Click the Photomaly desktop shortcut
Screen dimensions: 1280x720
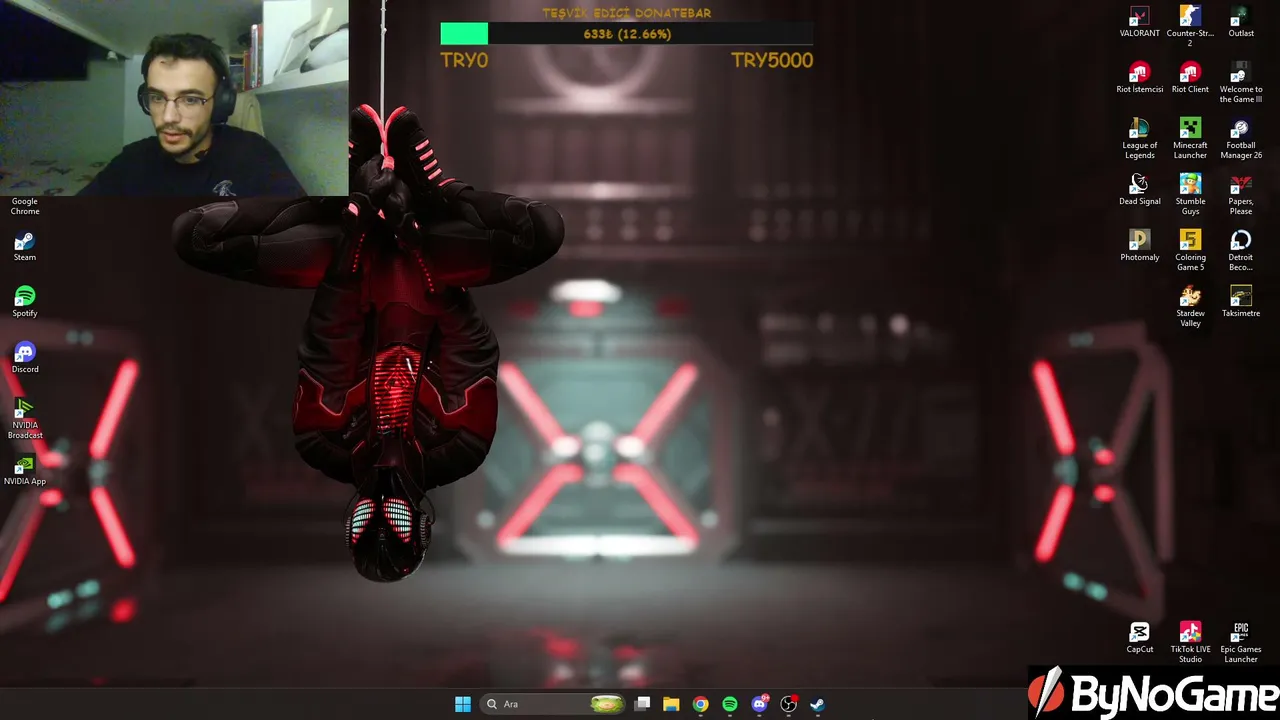point(1139,246)
